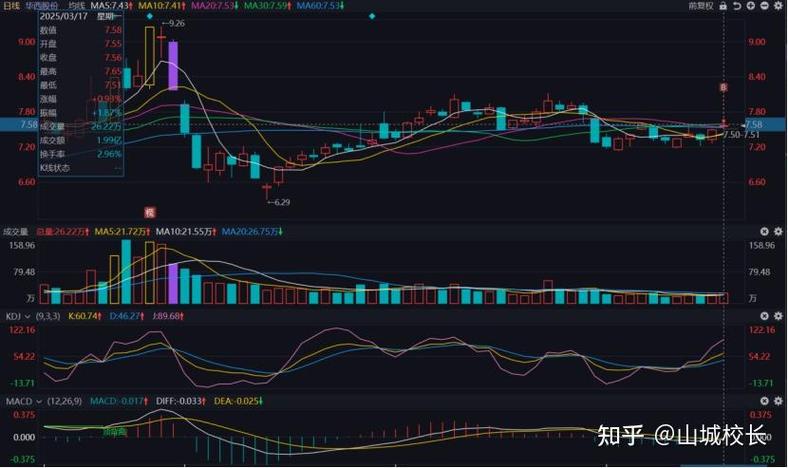The height and width of the screenshot is (468, 788).
Task: Open the 前复权 price adjustment dropdown
Action: point(701,6)
